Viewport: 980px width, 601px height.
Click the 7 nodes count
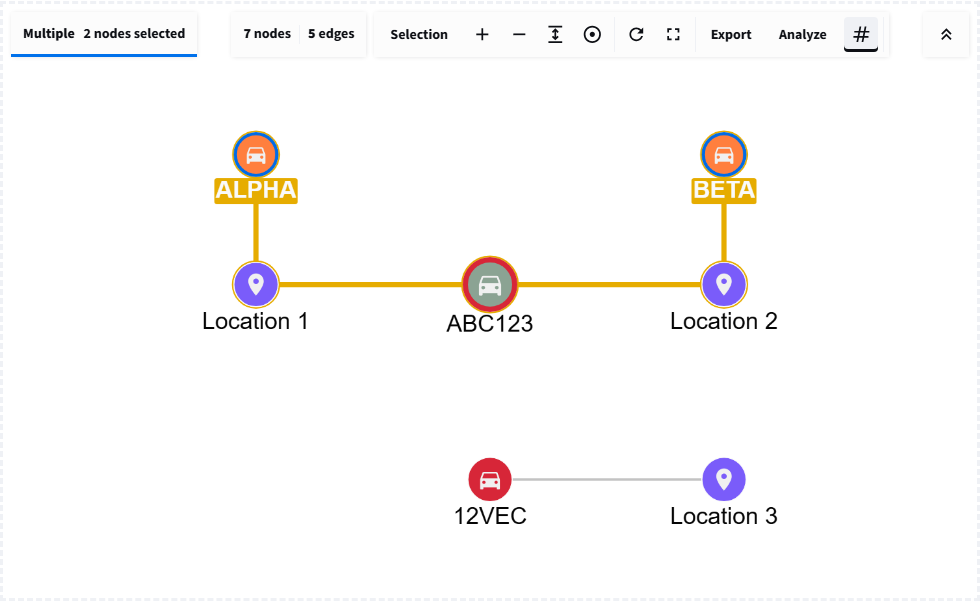(267, 34)
